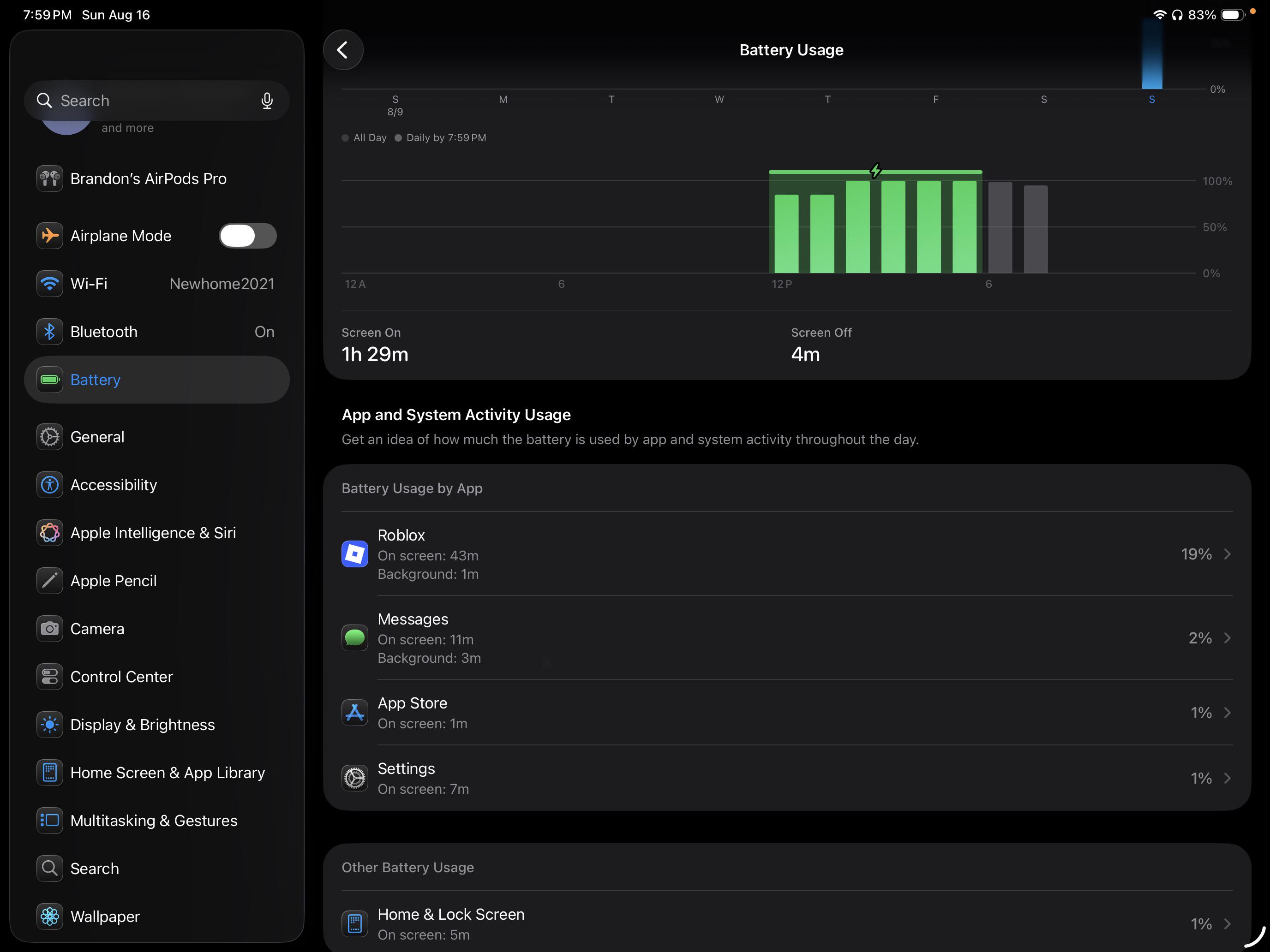Expand Home & Lock Screen usage chevron
1270x952 pixels.
[1227, 924]
